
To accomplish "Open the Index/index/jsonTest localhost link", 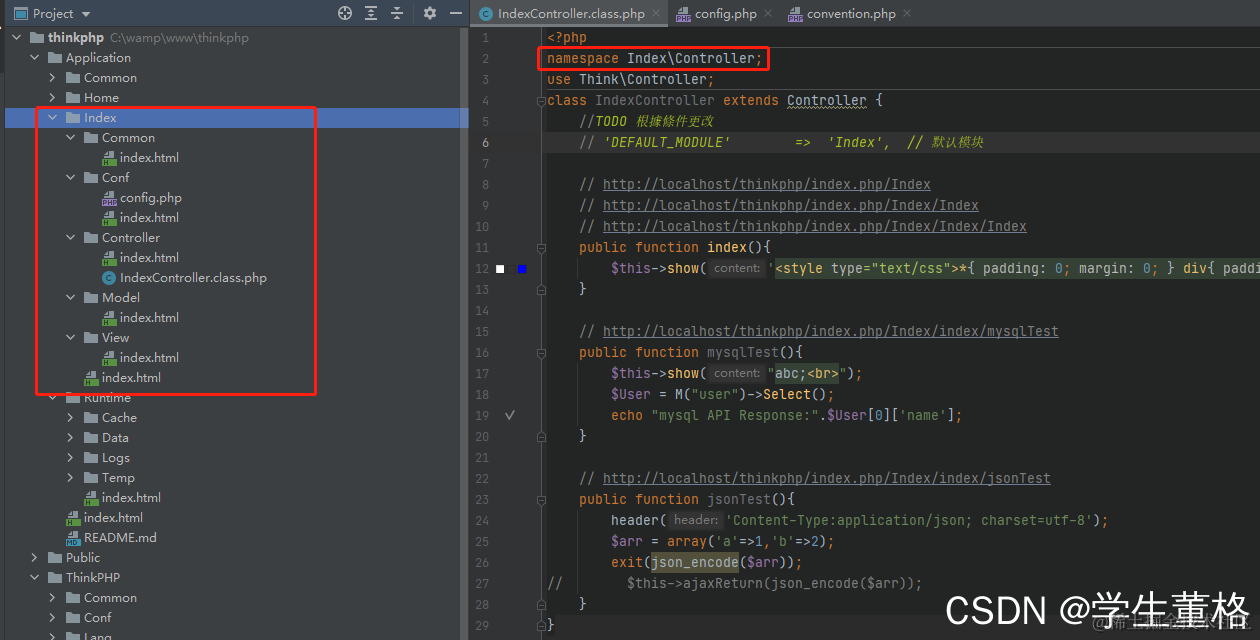I will 827,478.
